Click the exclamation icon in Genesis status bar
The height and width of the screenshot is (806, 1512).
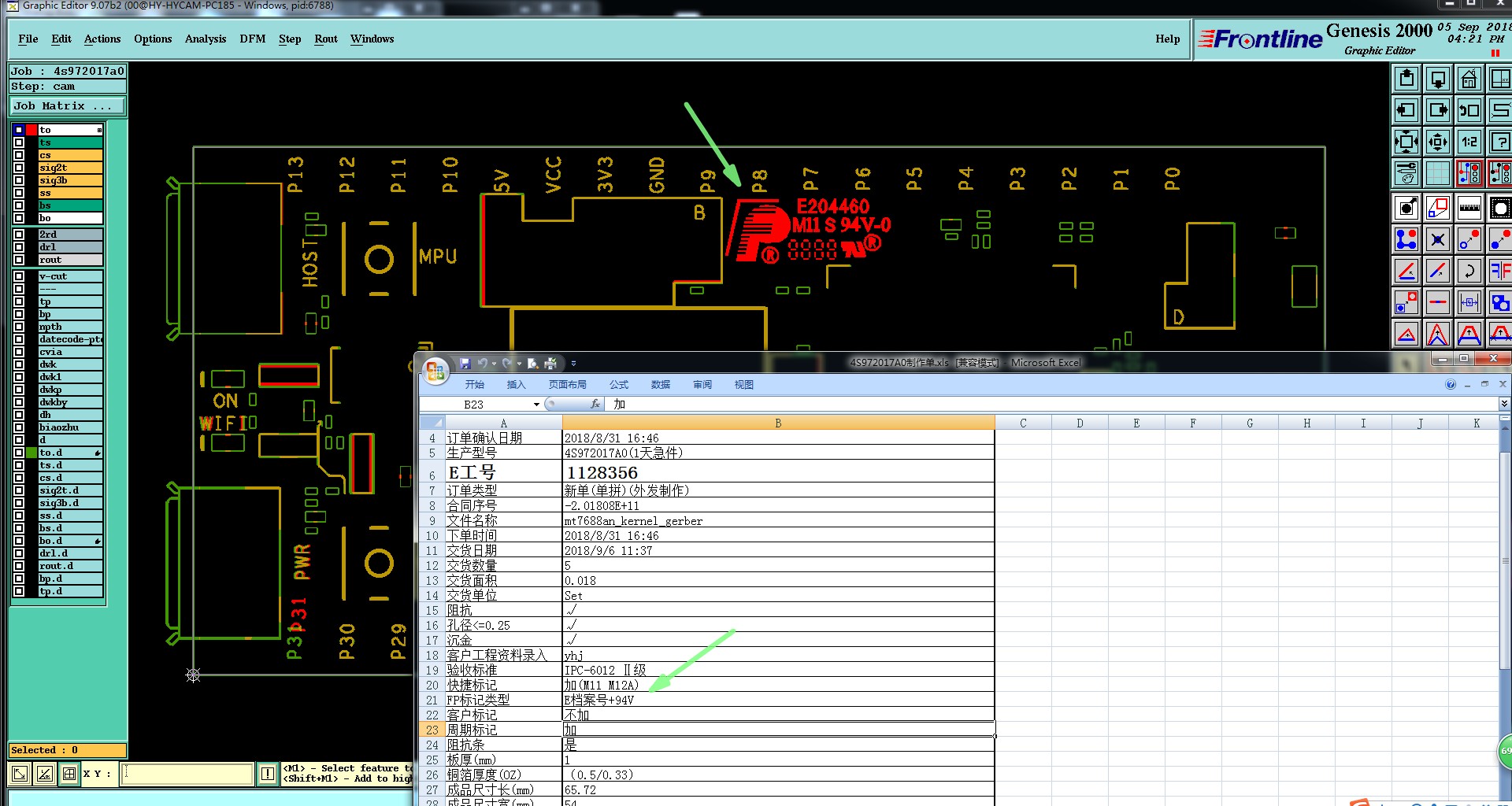[x=268, y=774]
